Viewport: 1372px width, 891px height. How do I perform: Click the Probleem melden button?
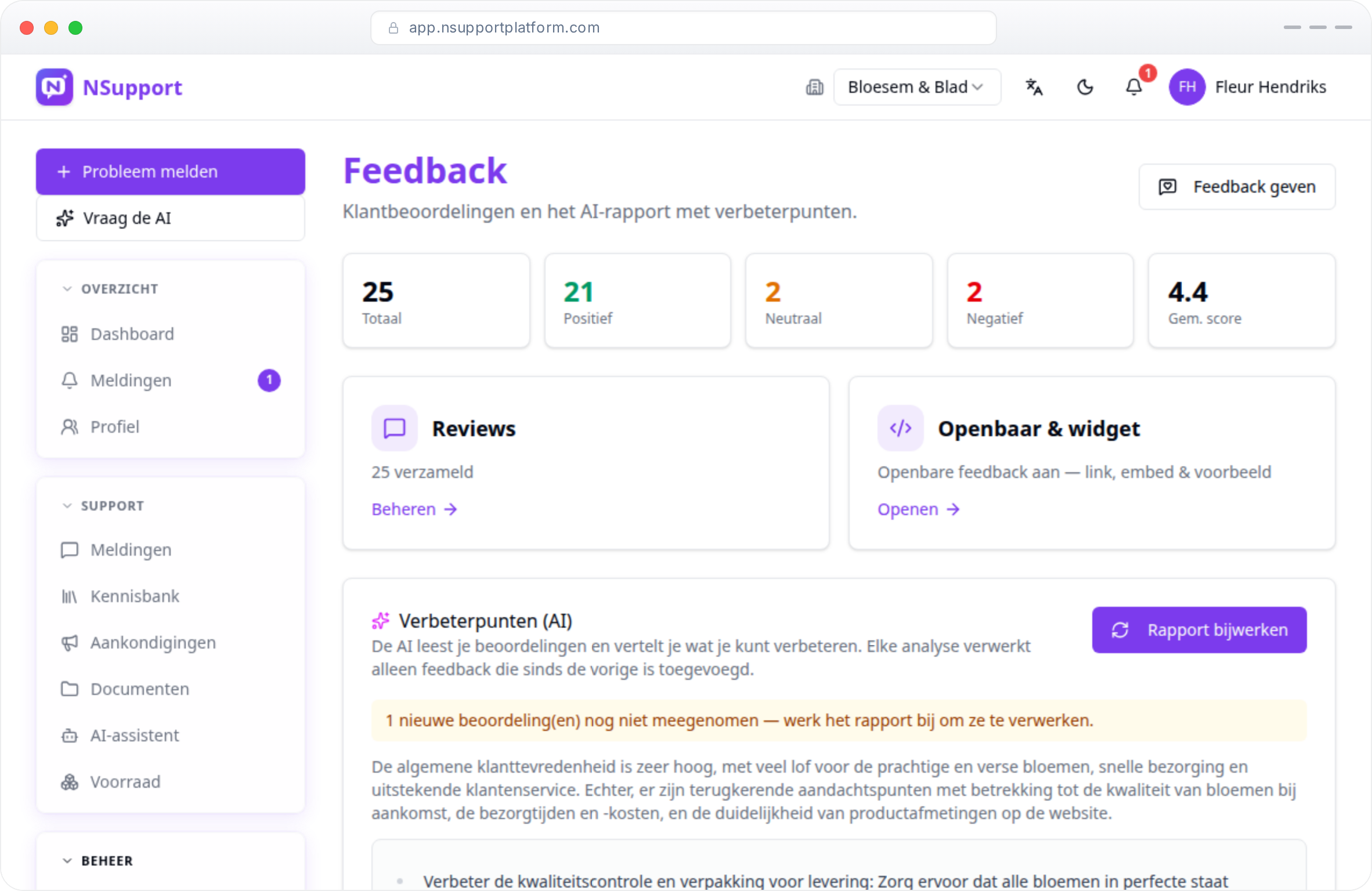pos(171,172)
